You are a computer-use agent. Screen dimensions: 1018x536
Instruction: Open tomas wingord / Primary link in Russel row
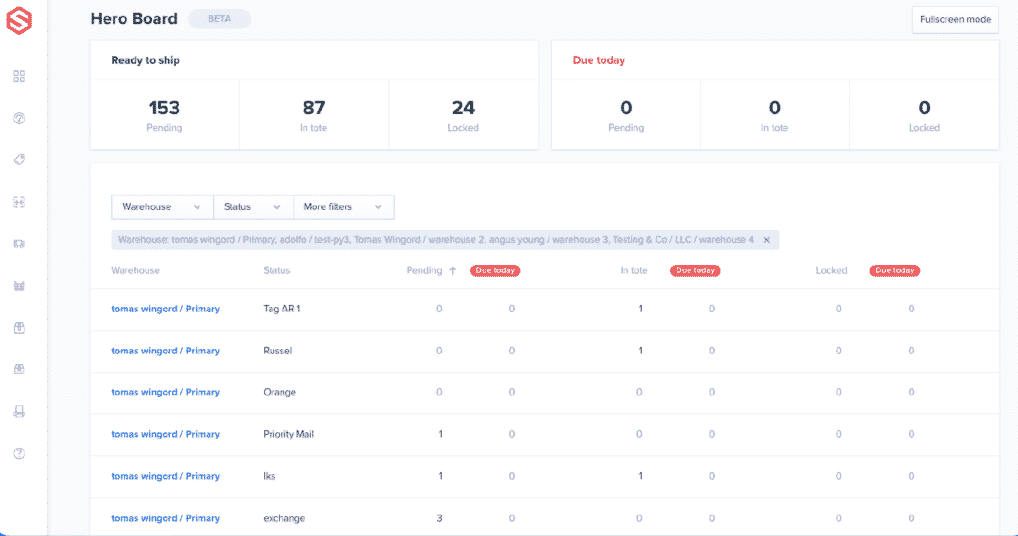166,350
